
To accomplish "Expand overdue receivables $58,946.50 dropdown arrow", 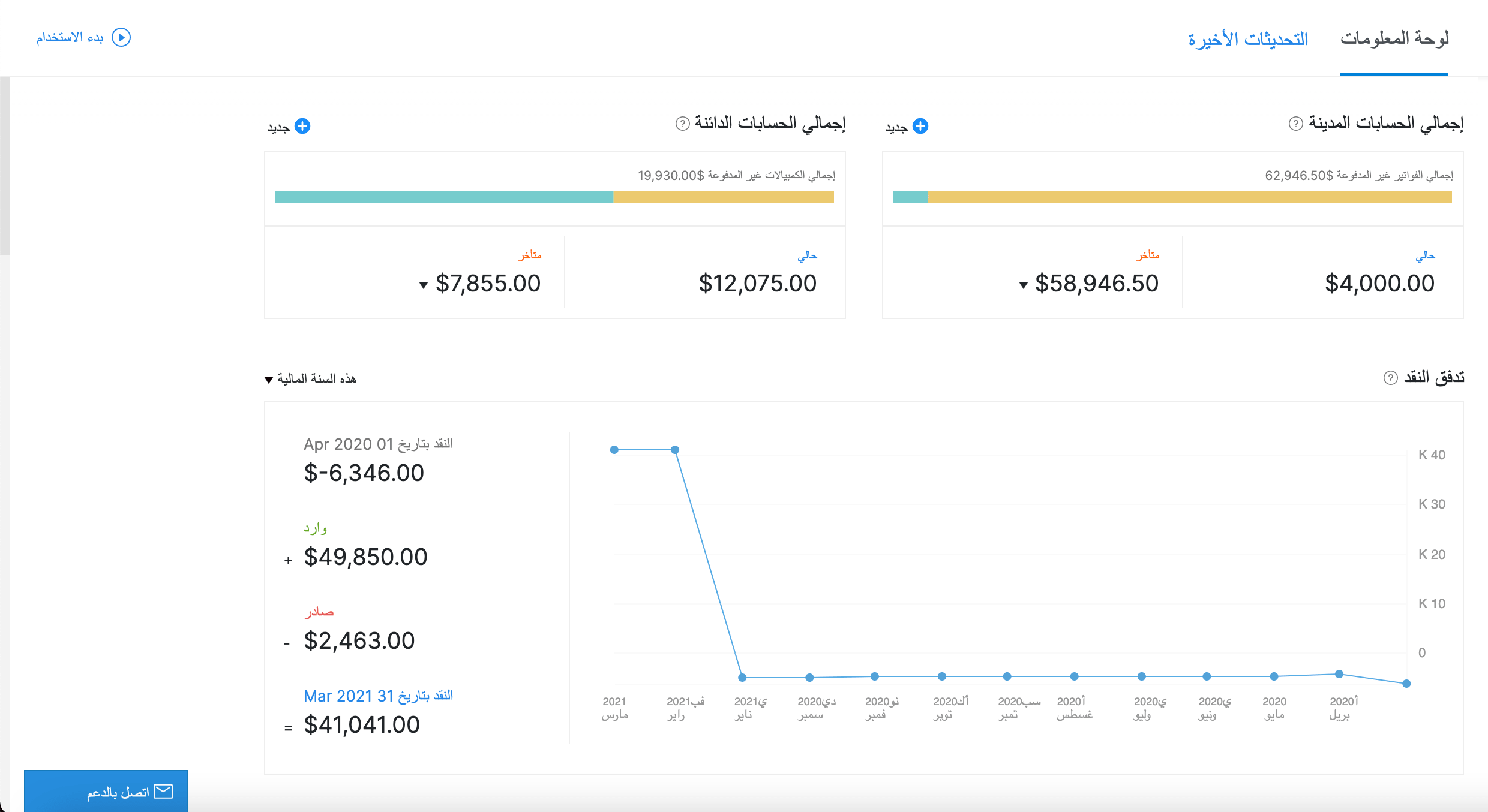I will (x=1024, y=285).
